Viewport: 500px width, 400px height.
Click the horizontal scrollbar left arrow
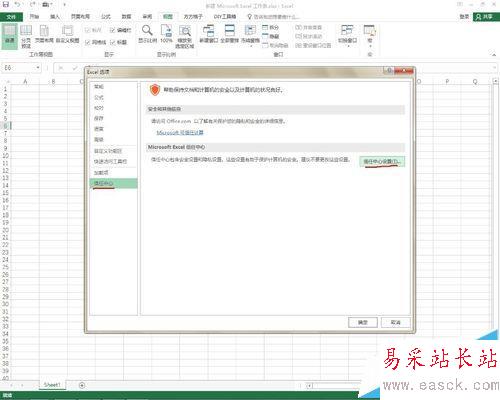click(x=310, y=386)
